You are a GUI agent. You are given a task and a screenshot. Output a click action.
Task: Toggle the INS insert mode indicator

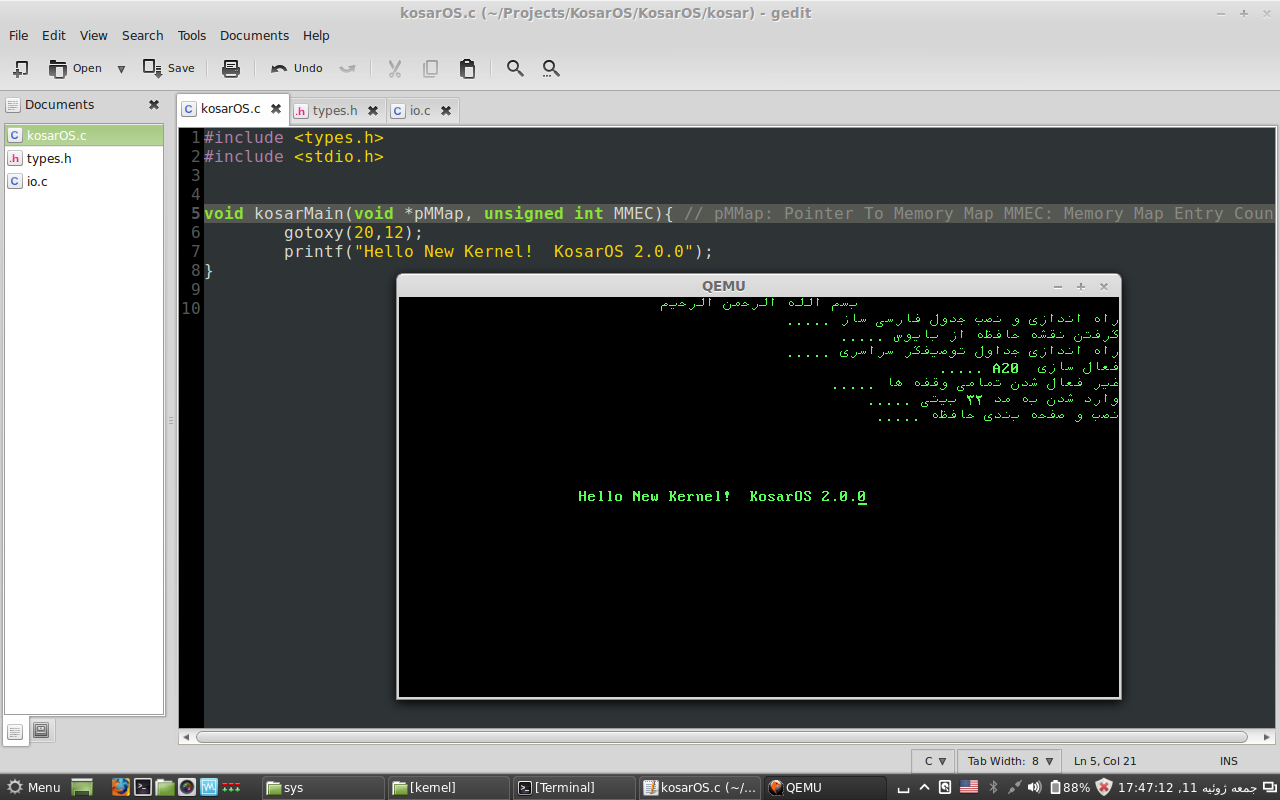(x=1228, y=761)
